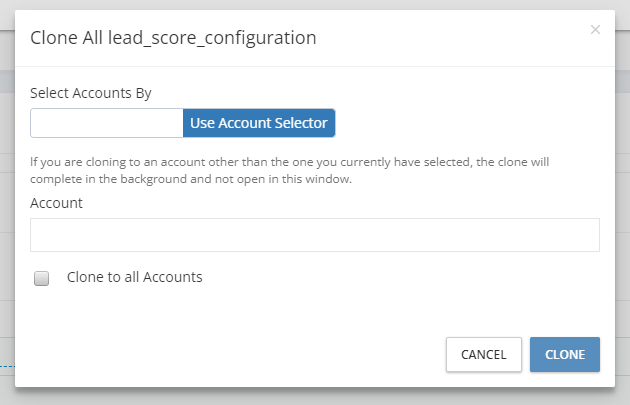630x405 pixels.
Task: Cancel the clone operation
Action: click(484, 354)
